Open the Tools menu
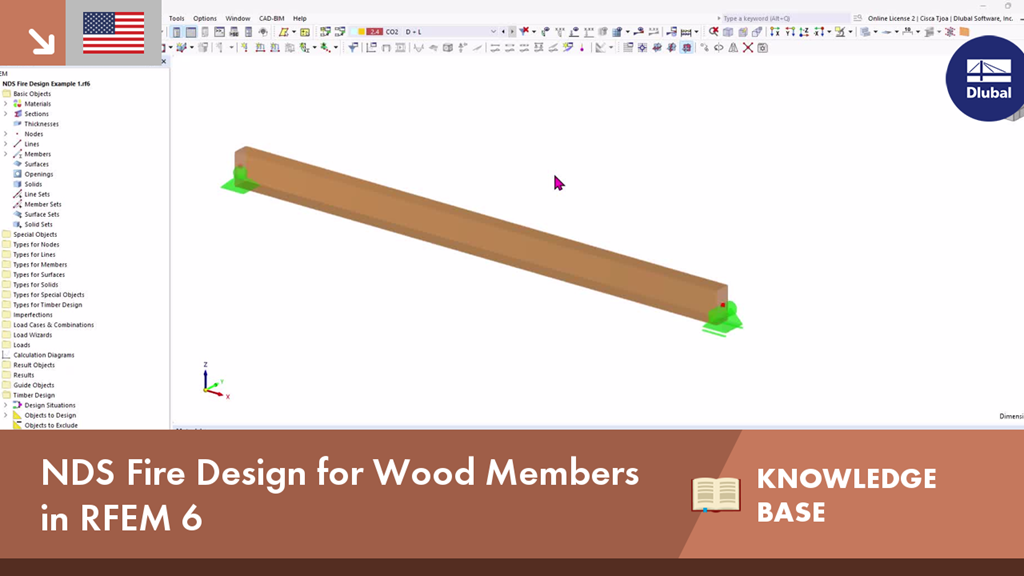The width and height of the screenshot is (1024, 576). pos(176,18)
